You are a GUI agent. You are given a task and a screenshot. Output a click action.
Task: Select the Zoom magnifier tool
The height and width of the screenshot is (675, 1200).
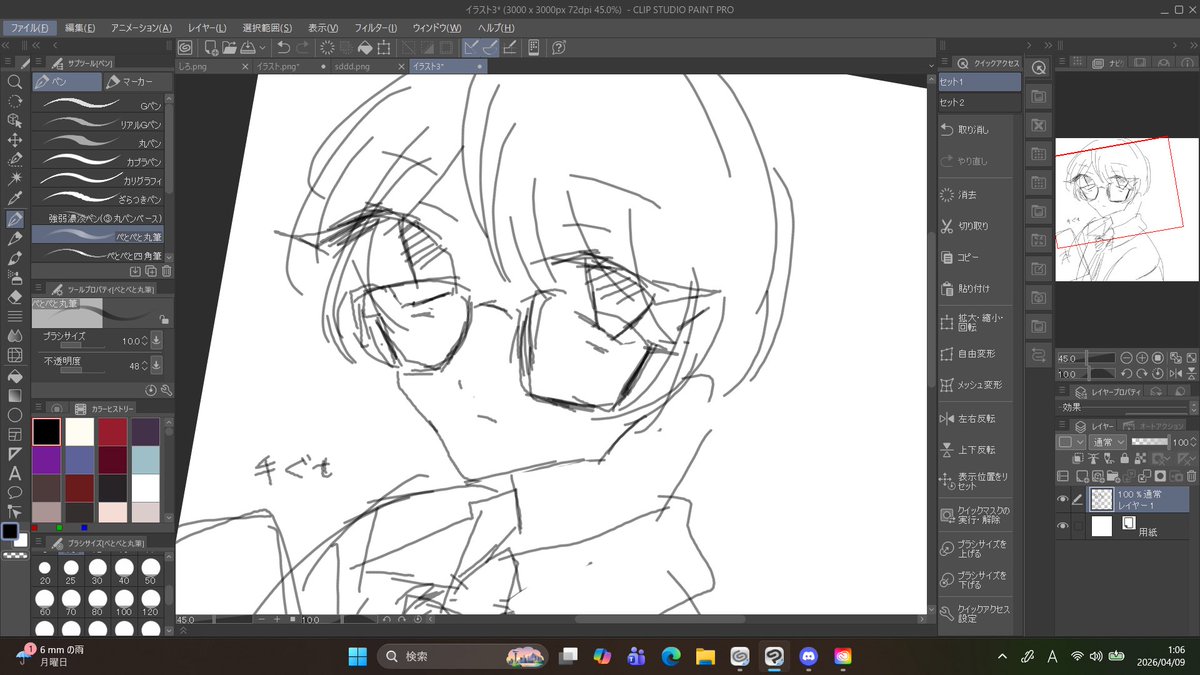pos(14,82)
